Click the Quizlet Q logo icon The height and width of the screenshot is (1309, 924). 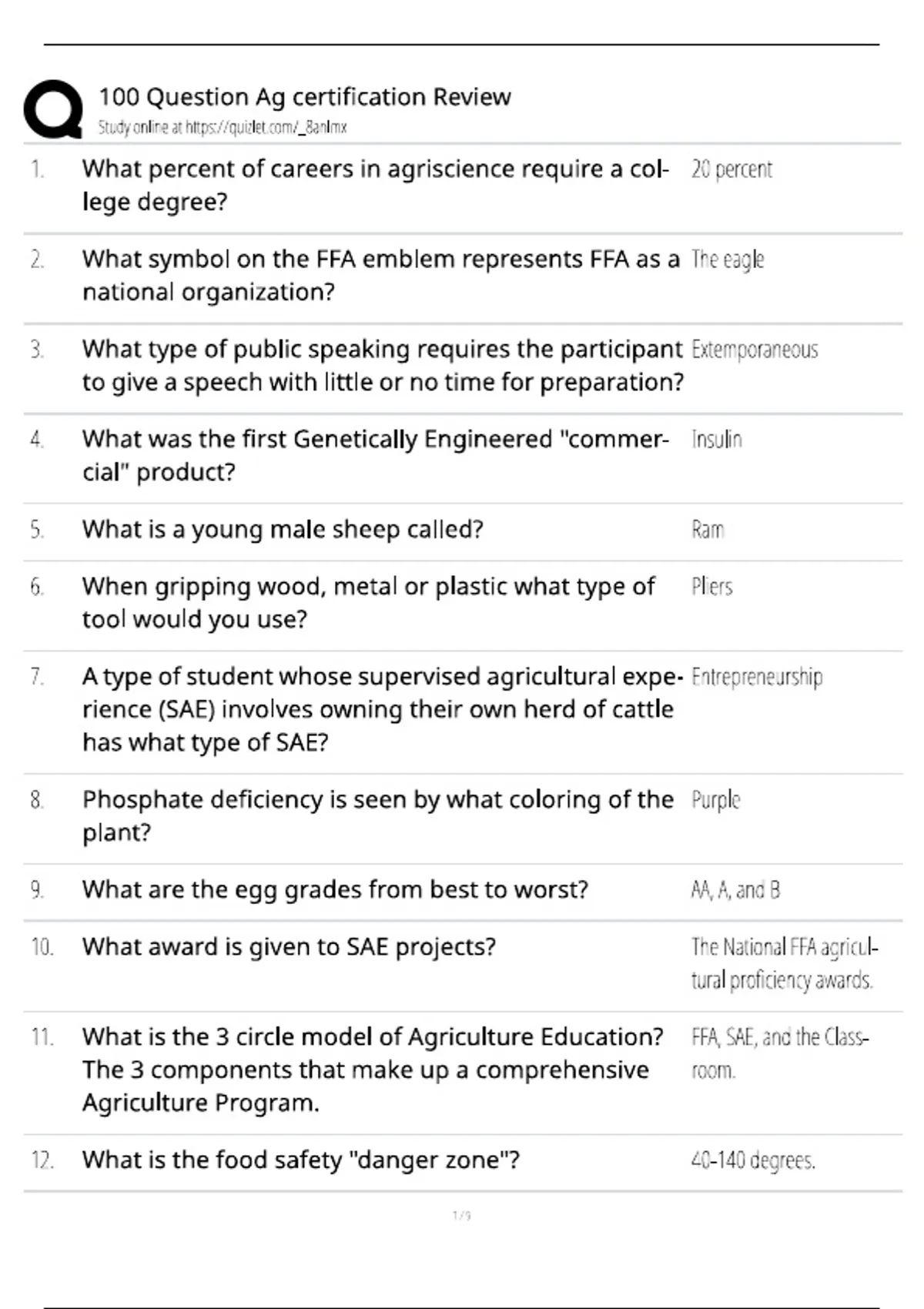[x=53, y=109]
